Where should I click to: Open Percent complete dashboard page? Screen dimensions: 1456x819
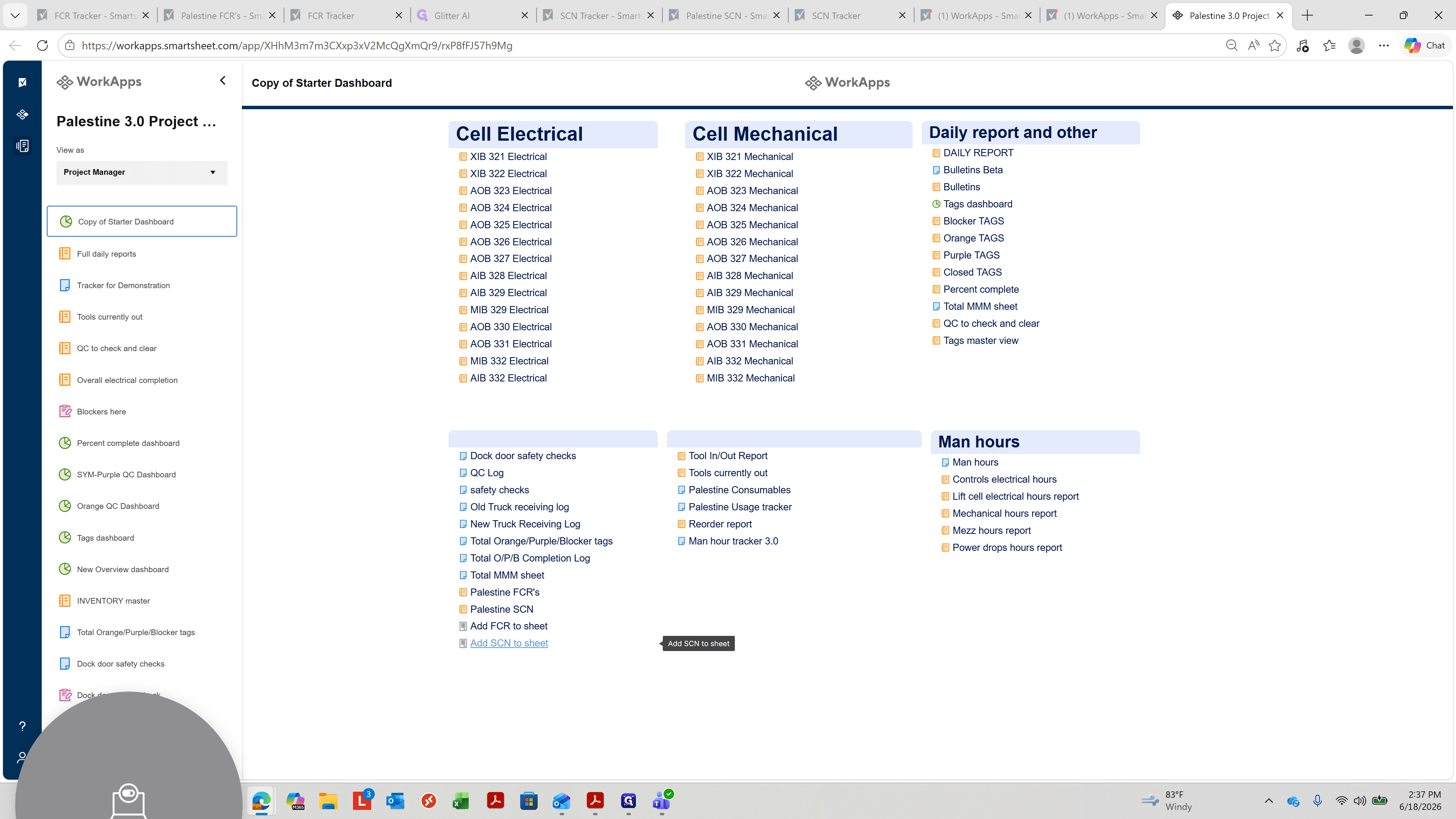pyautogui.click(x=128, y=443)
